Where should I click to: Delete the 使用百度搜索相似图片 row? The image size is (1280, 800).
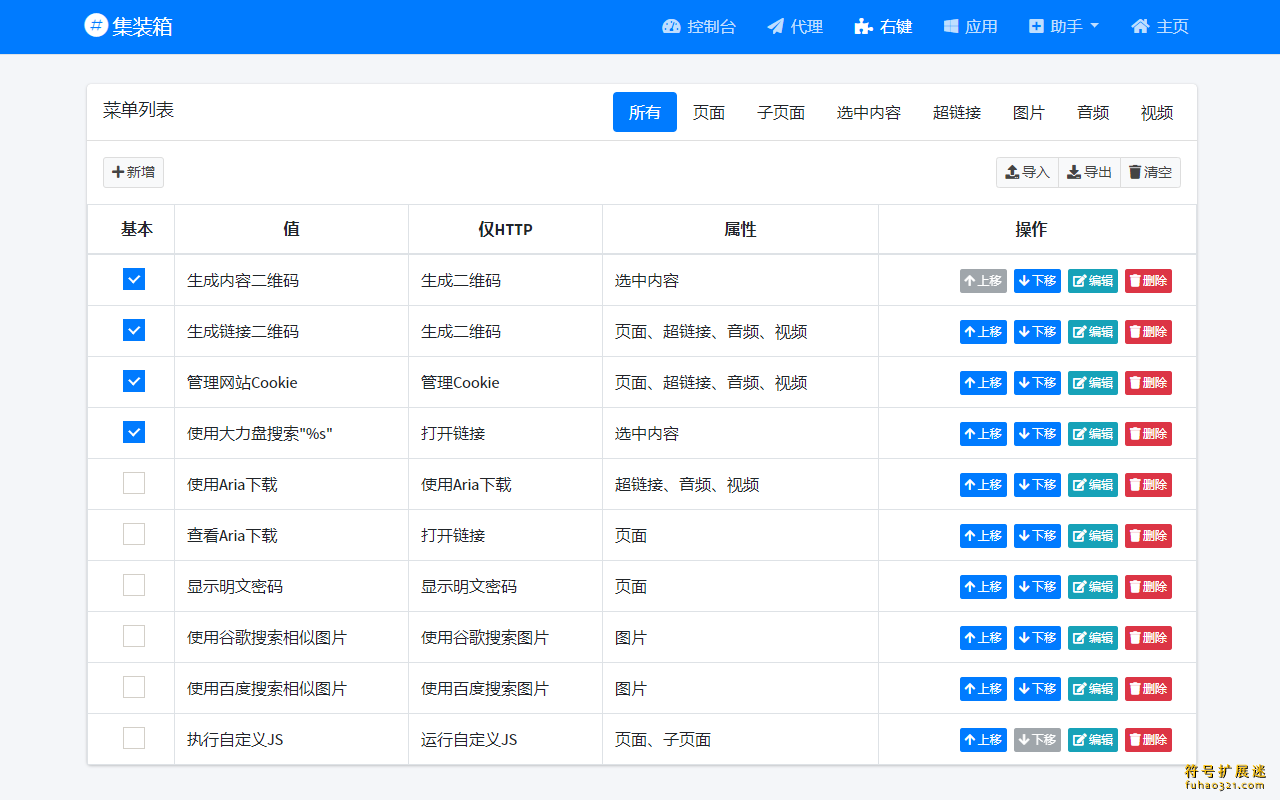click(x=1148, y=689)
